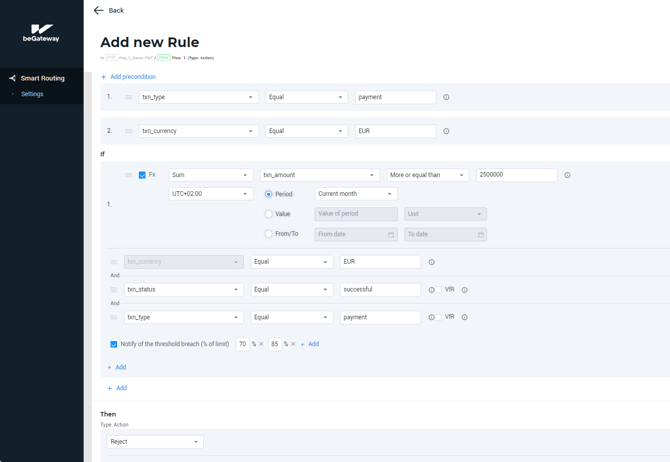Click info icon after VfR in txn_status row
670x462 pixels.
point(464,290)
